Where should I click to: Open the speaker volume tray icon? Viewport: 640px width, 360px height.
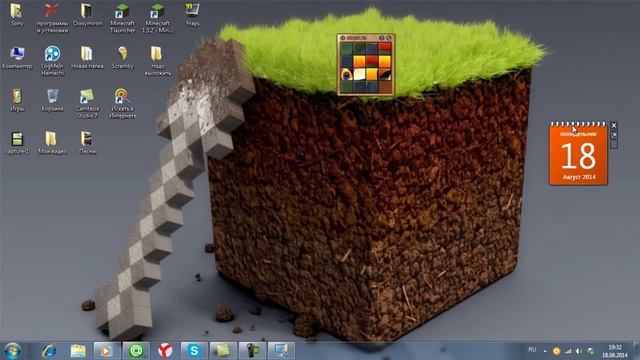pyautogui.click(x=579, y=351)
